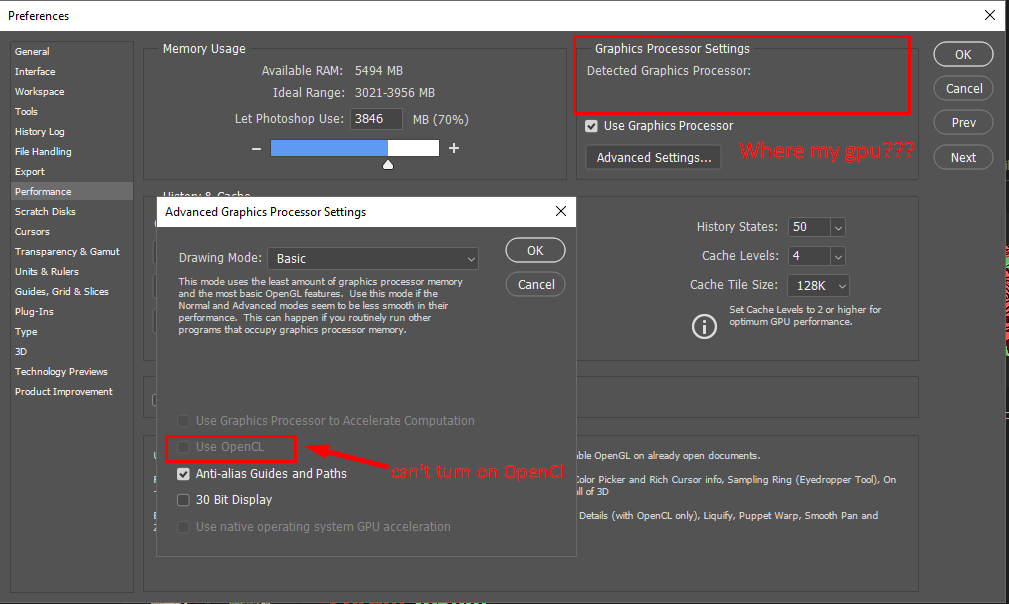This screenshot has width=1009, height=604.
Task: Select the 3D preferences category
Action: (23, 351)
